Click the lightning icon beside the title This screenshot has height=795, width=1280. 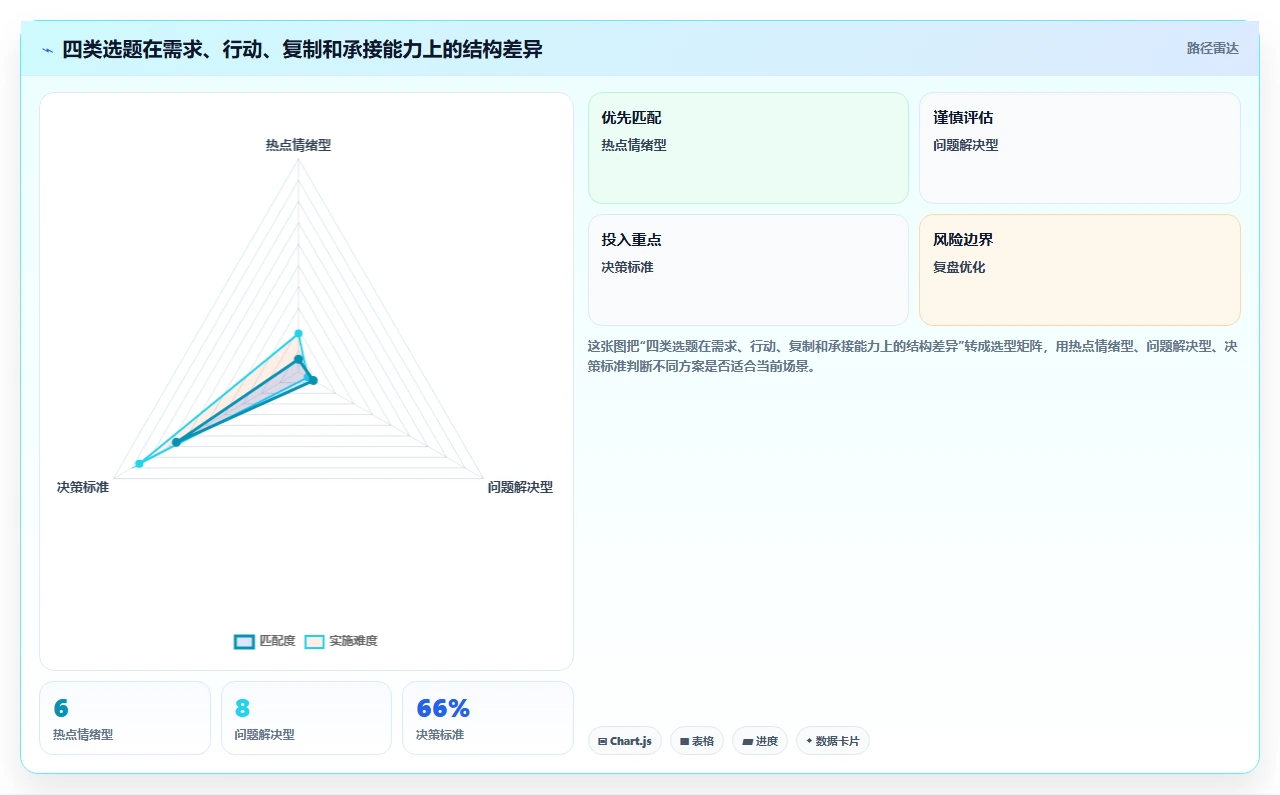pos(48,49)
